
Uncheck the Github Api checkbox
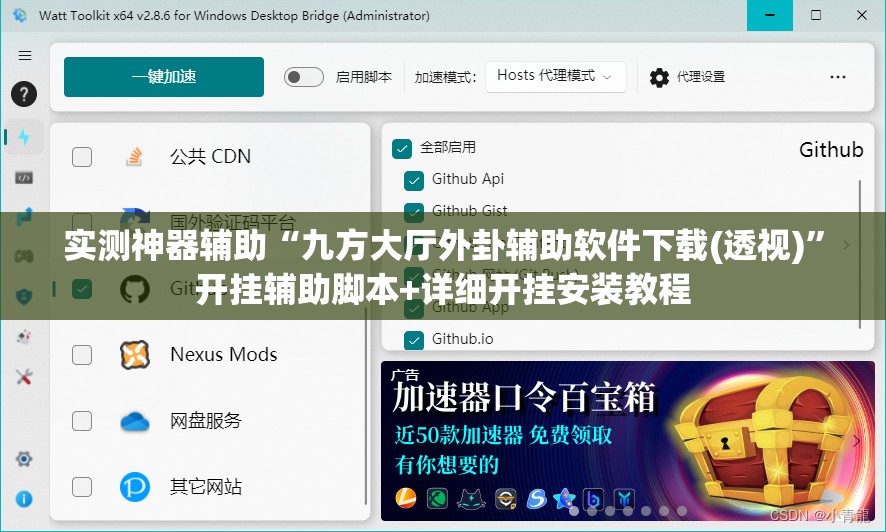414,180
